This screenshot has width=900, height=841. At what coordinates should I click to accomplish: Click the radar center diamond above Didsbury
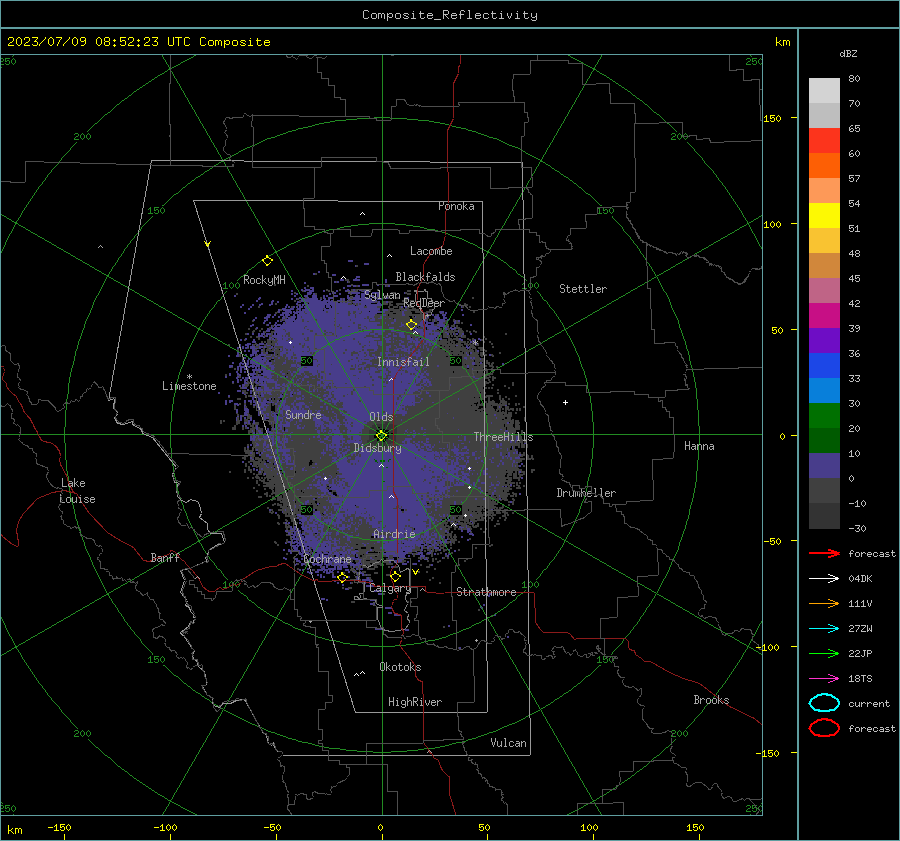tap(381, 435)
